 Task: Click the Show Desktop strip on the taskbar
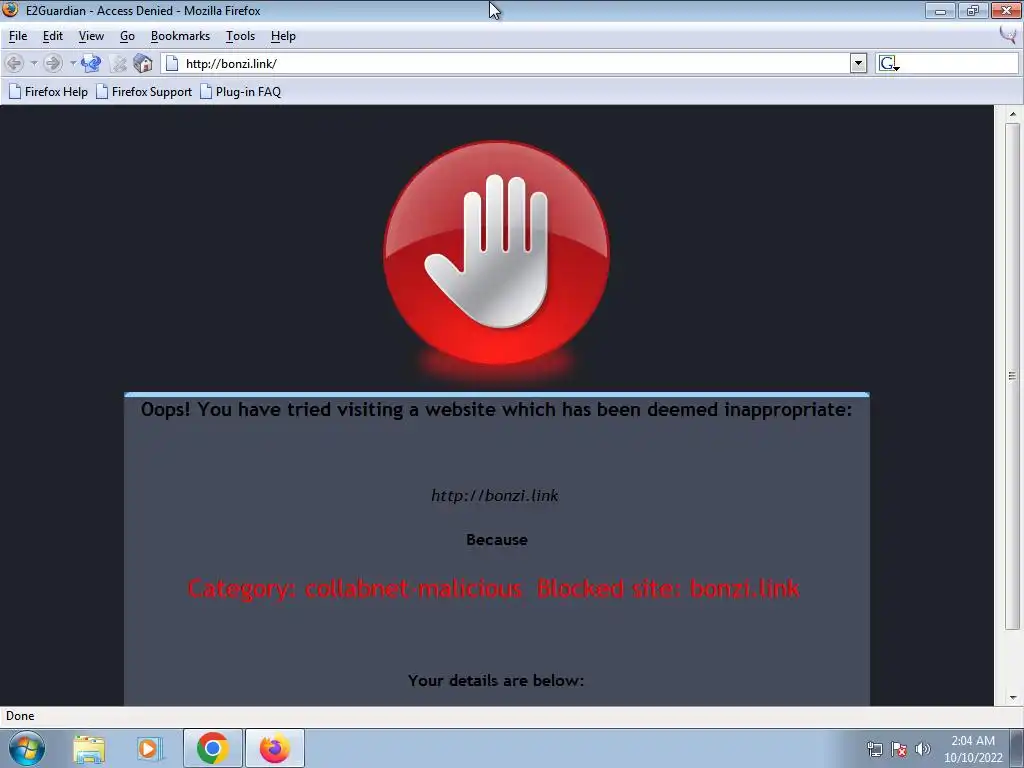[x=1017, y=748]
